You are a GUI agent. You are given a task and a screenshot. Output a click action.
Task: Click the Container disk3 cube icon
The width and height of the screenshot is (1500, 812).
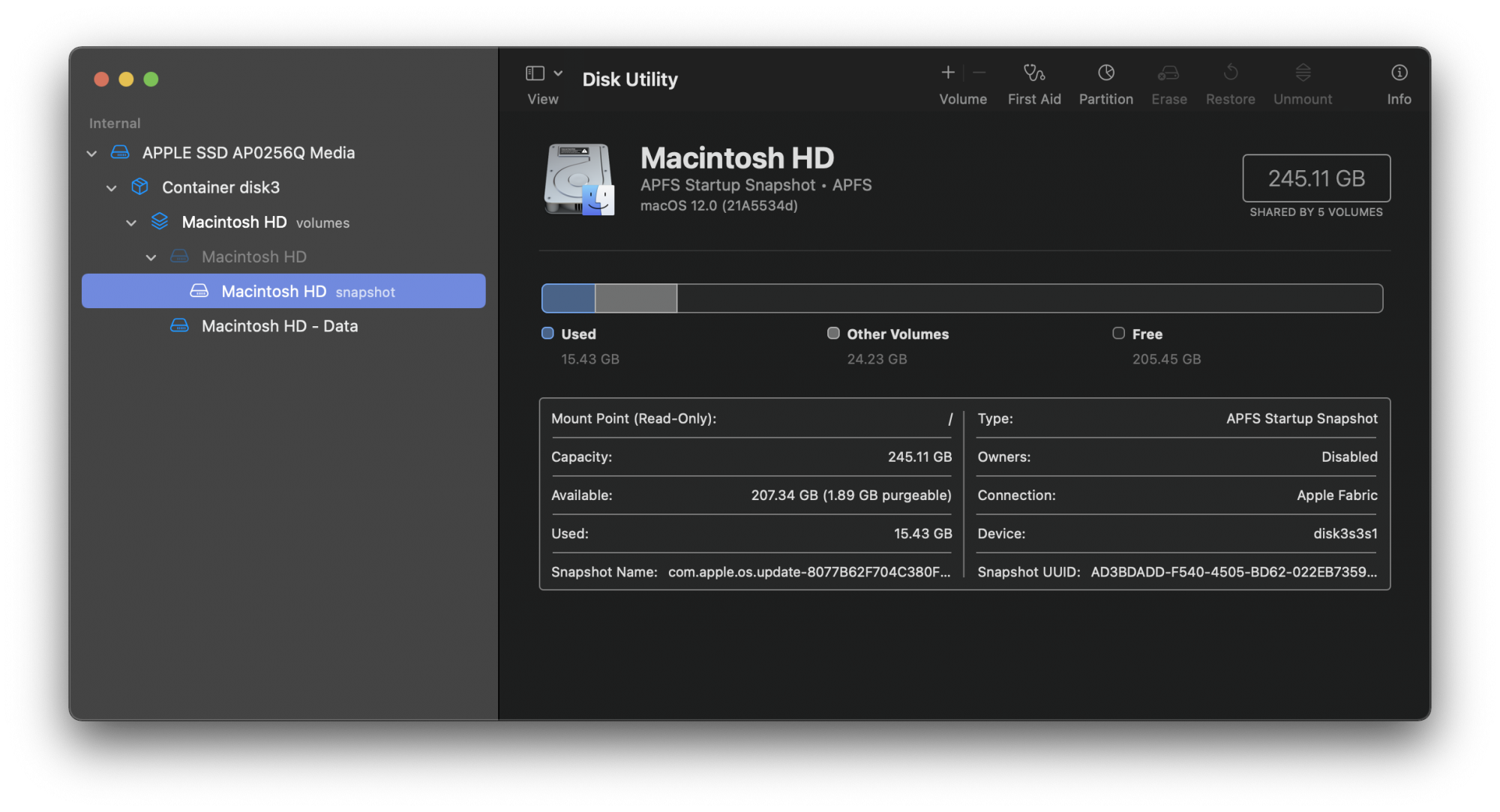139,187
